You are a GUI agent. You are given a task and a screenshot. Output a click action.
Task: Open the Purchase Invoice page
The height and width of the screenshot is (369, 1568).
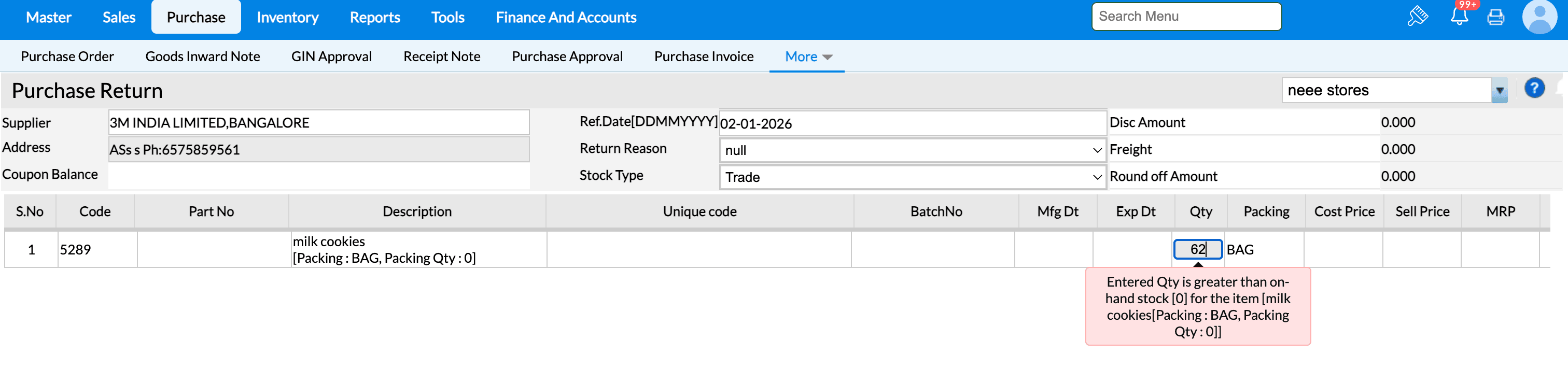[x=704, y=56]
